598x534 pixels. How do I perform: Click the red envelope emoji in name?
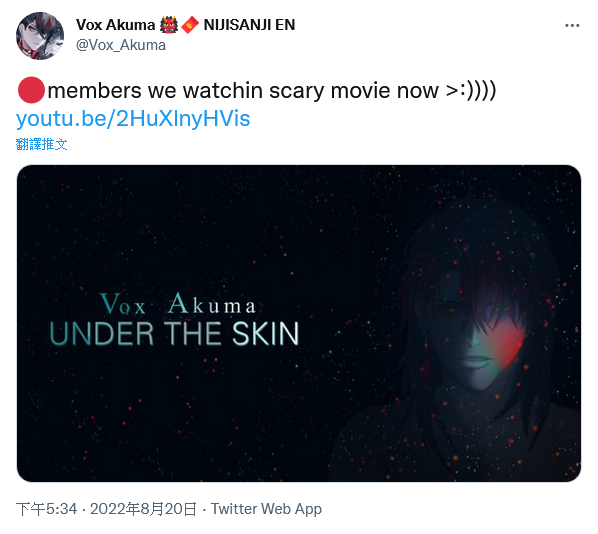click(x=190, y=25)
